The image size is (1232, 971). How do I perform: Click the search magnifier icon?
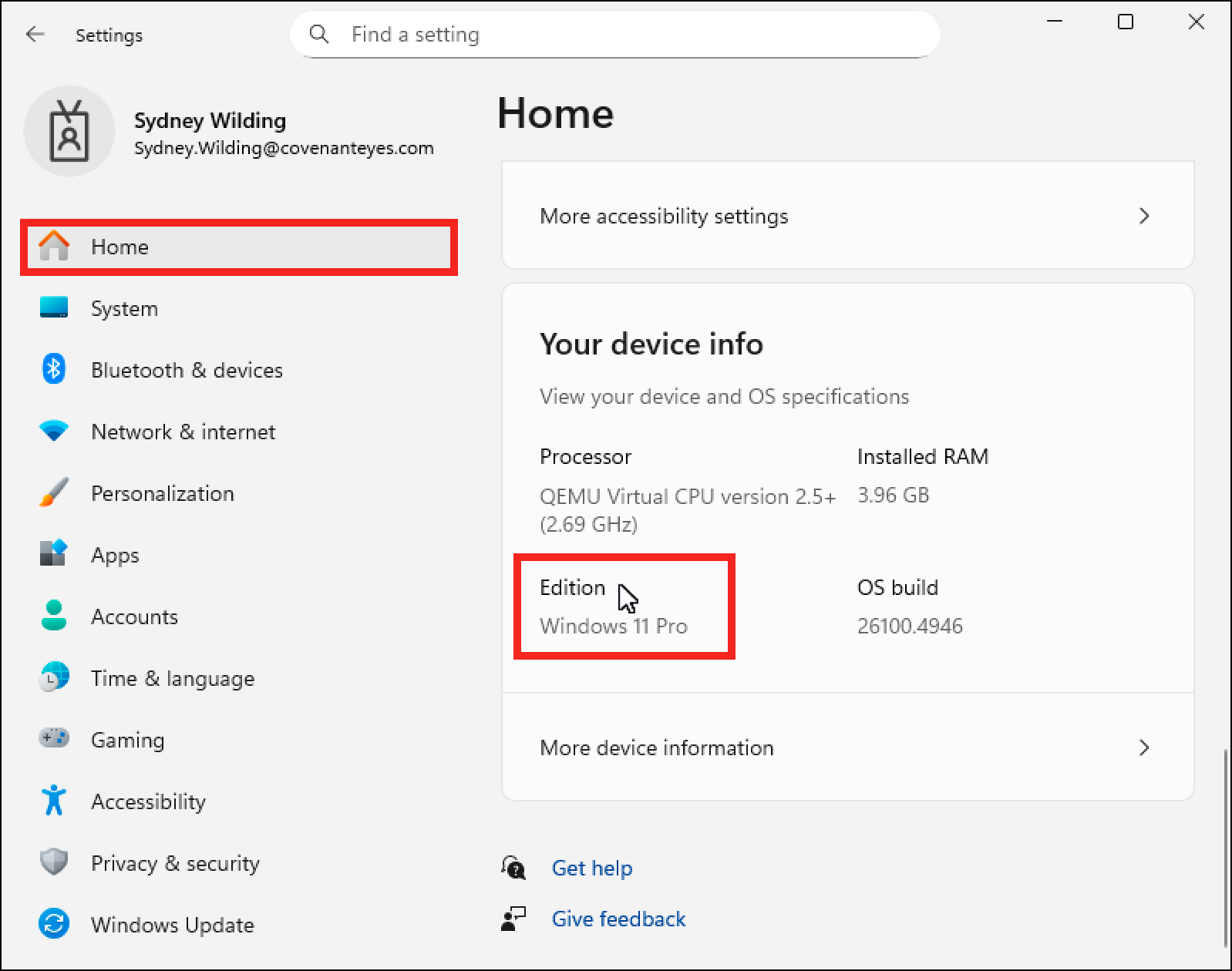coord(318,35)
